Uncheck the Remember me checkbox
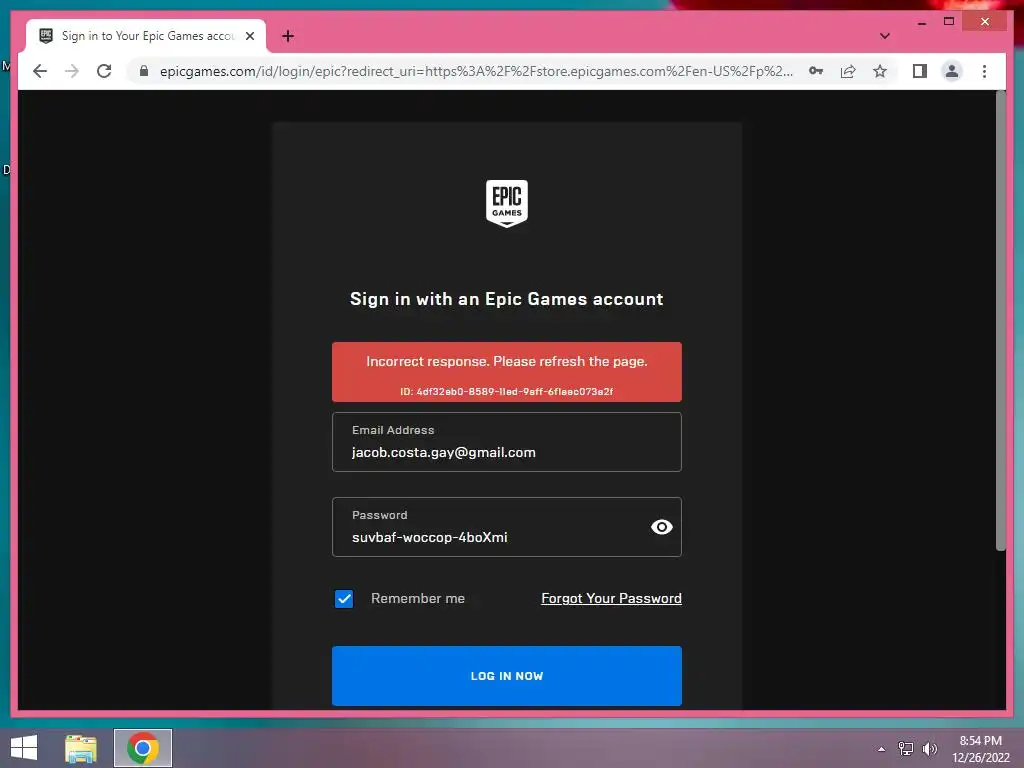The image size is (1024, 768). coord(344,599)
